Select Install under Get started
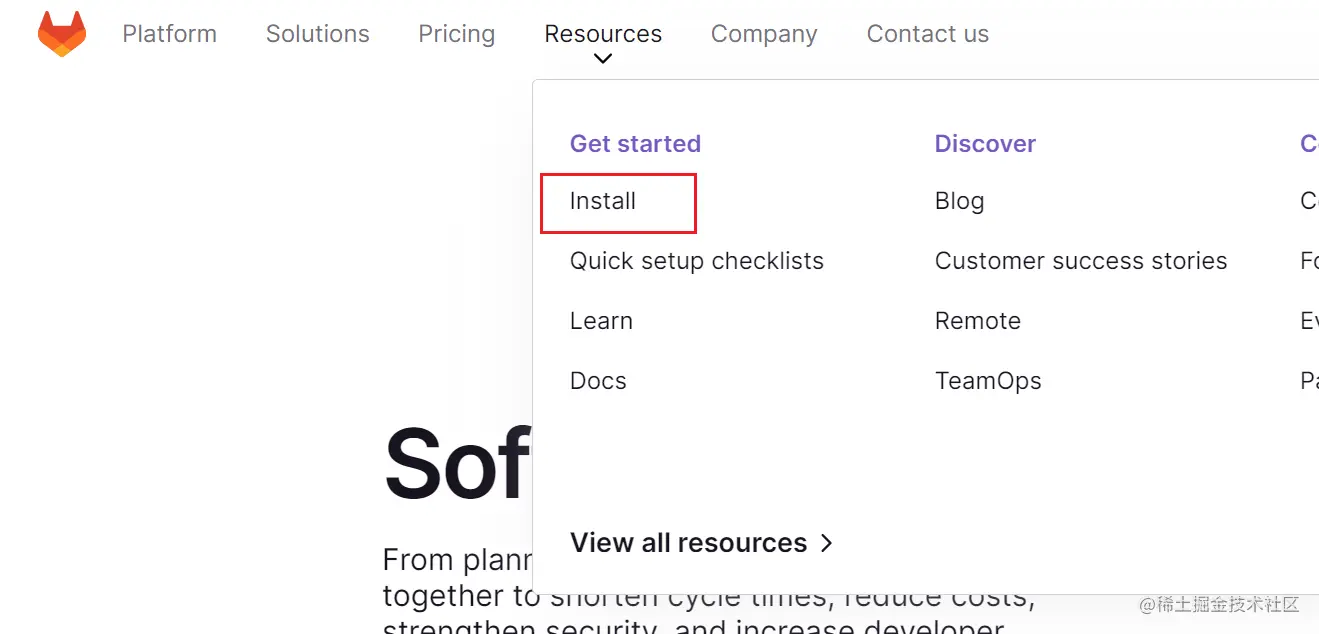Screen dimensions: 1319x634 pos(603,201)
